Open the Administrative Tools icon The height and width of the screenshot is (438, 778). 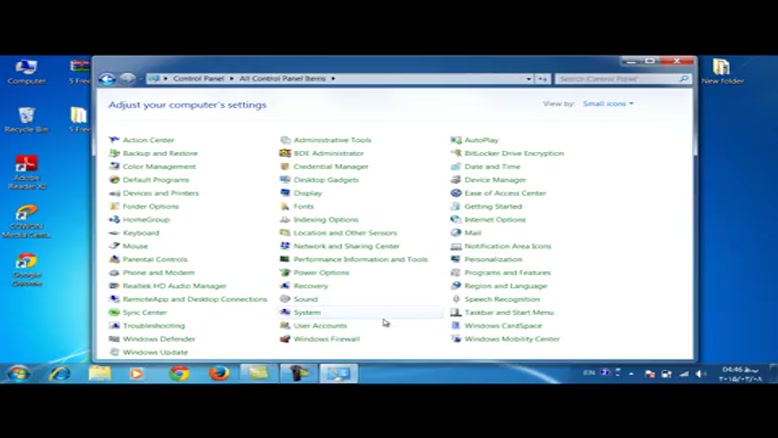click(285, 140)
